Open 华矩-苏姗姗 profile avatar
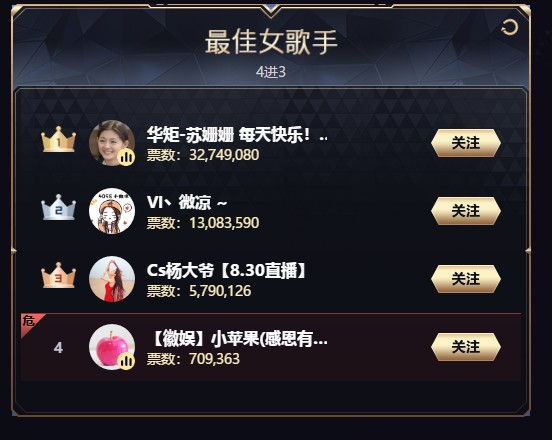This screenshot has height=440, width=552. point(112,143)
